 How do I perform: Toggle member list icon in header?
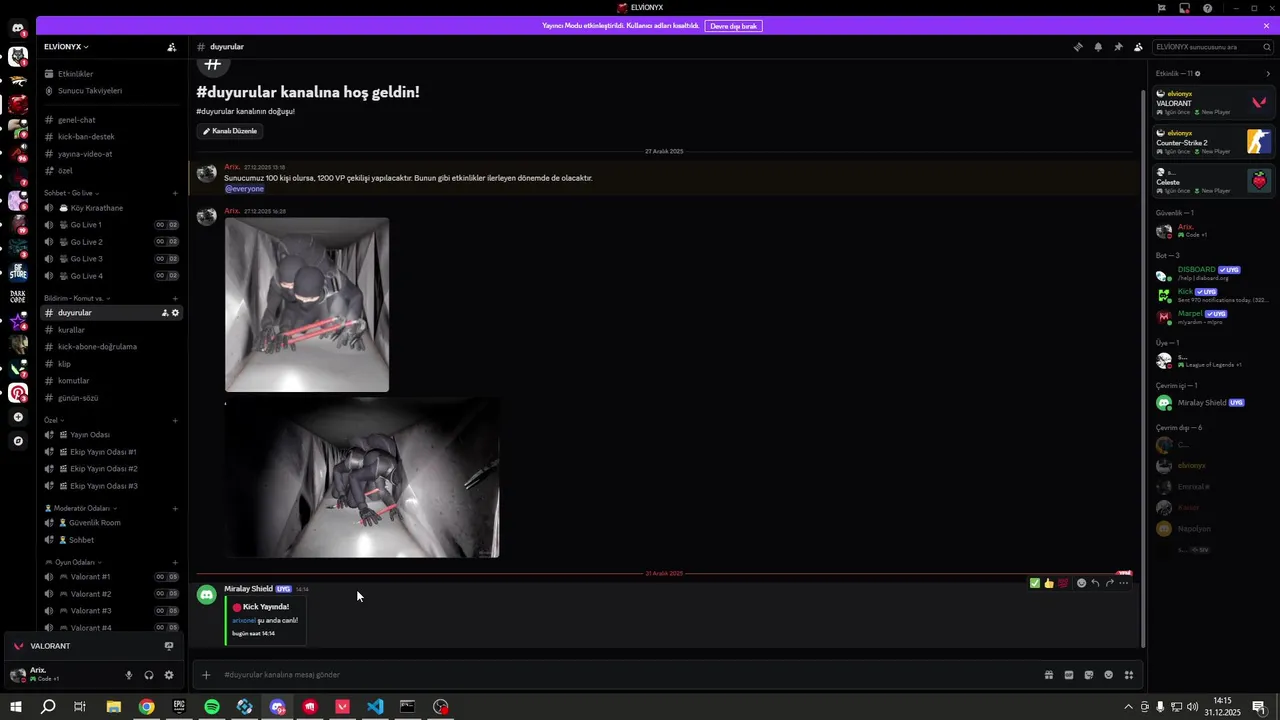(x=1138, y=47)
